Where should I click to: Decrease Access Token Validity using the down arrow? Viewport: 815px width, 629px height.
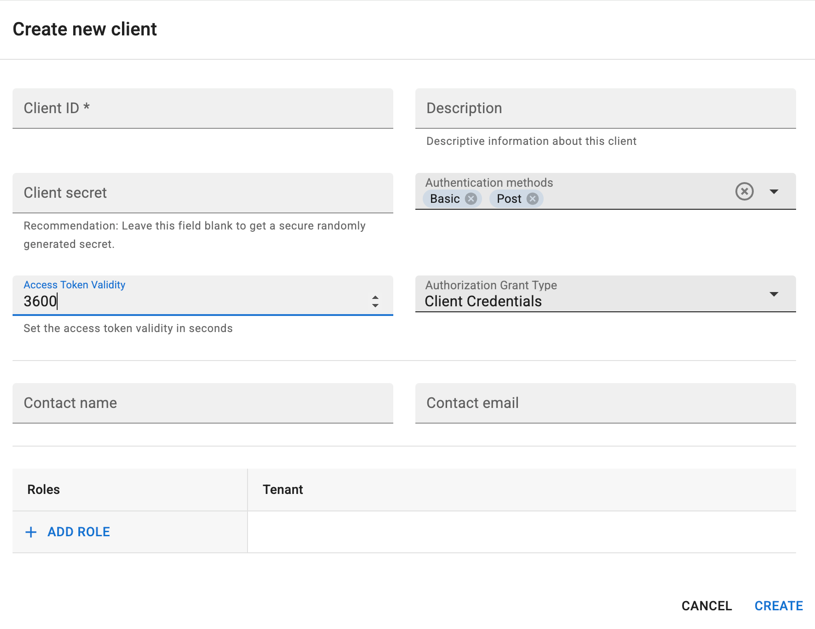[375, 306]
